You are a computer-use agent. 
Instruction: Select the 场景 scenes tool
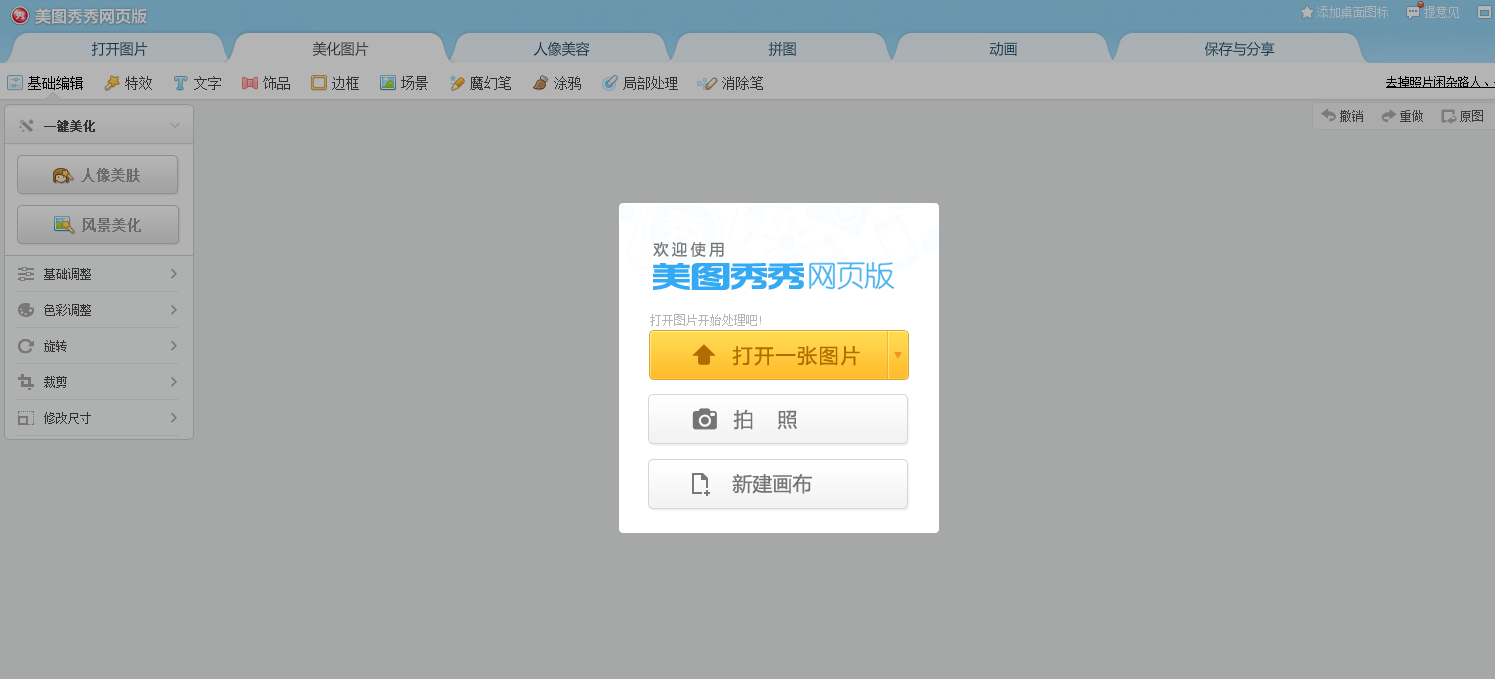tap(404, 83)
